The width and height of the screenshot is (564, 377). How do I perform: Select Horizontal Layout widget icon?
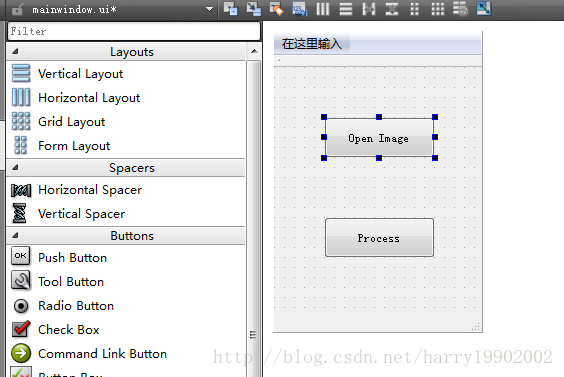pos(21,97)
